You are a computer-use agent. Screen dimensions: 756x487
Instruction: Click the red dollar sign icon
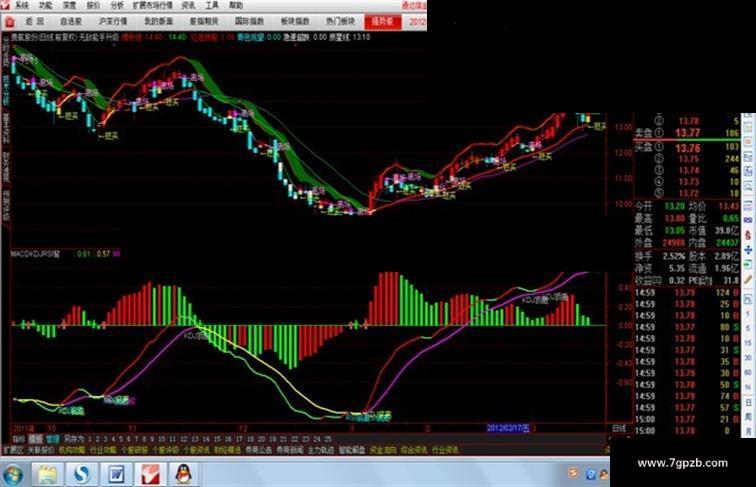click(748, 235)
